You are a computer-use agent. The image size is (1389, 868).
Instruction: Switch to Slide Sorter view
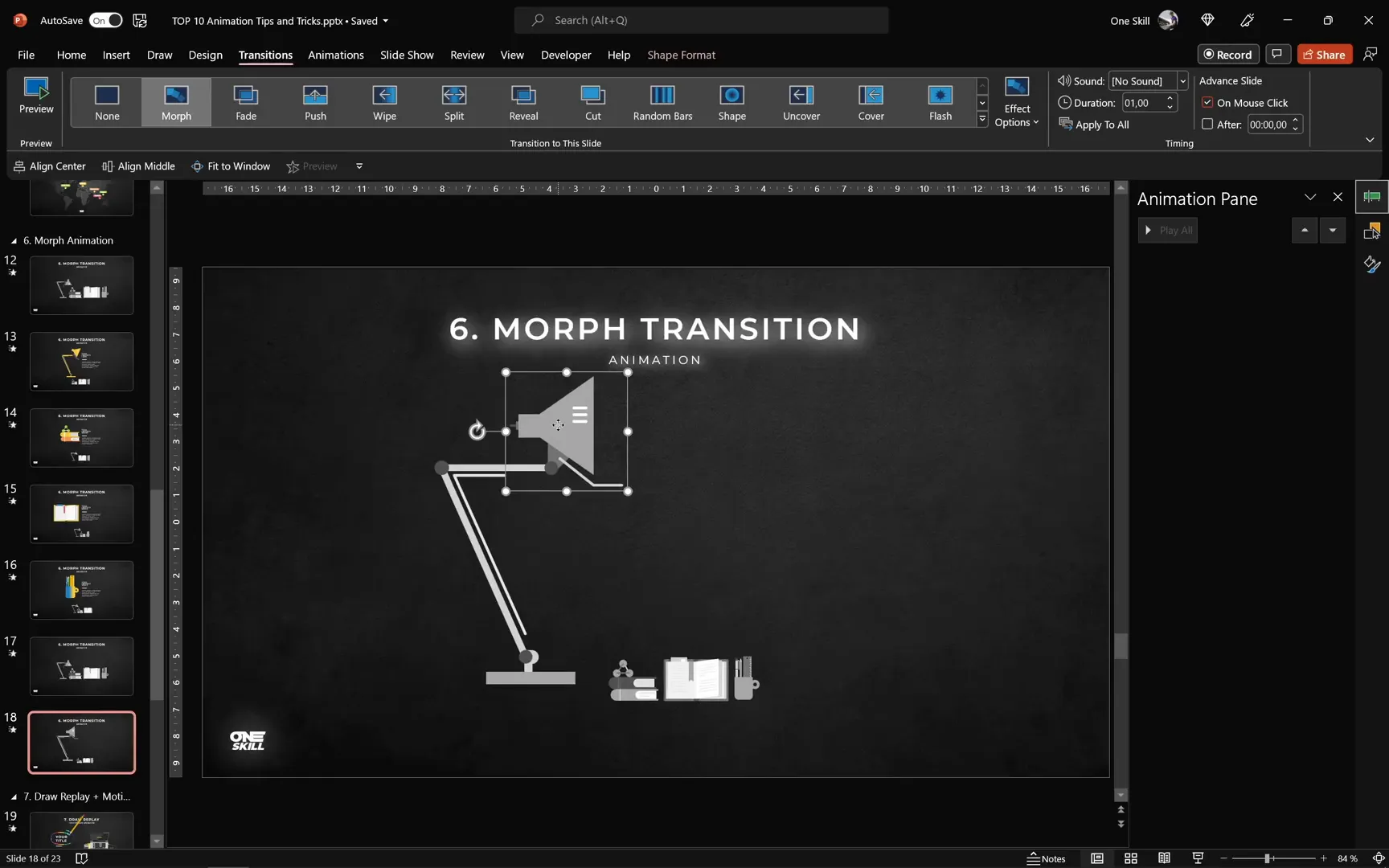(x=1131, y=858)
